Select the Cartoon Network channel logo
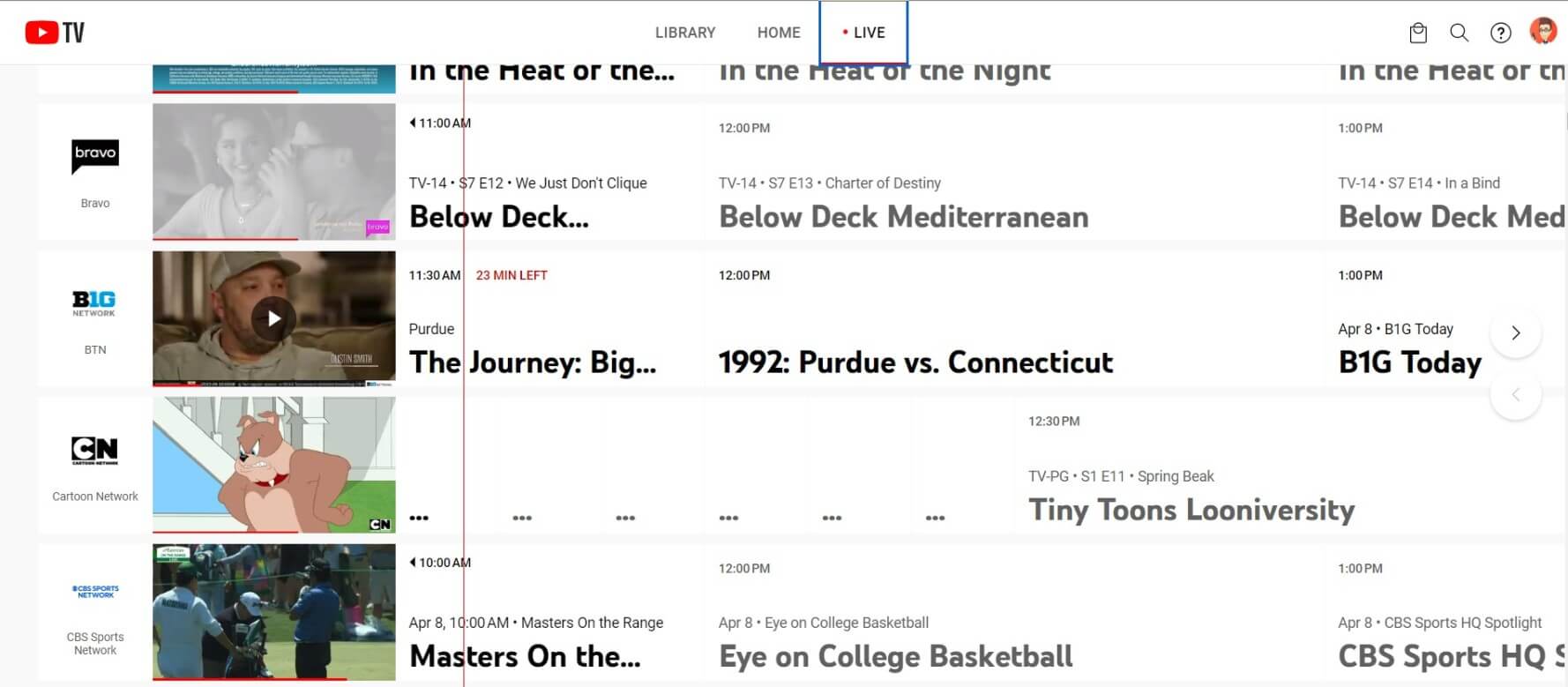The width and height of the screenshot is (1568, 687). pos(95,450)
